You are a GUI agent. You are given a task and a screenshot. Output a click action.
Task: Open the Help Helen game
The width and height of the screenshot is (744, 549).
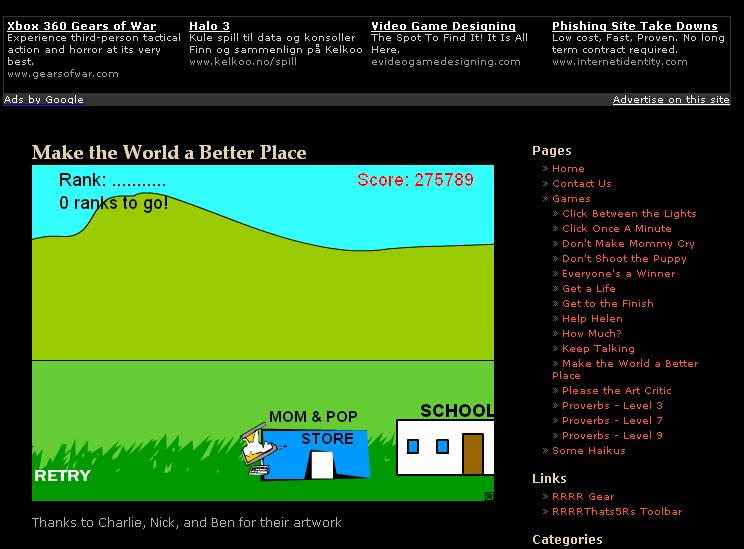(x=592, y=319)
